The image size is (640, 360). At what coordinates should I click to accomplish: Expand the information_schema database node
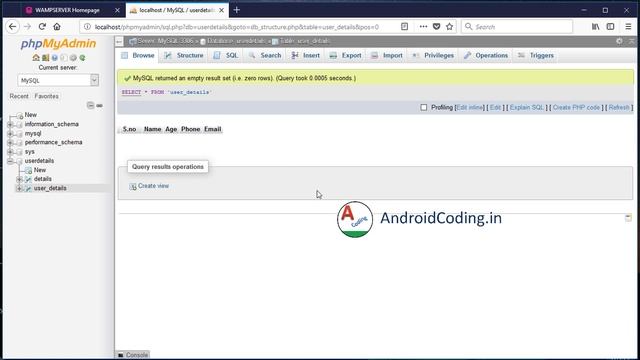(x=10, y=124)
